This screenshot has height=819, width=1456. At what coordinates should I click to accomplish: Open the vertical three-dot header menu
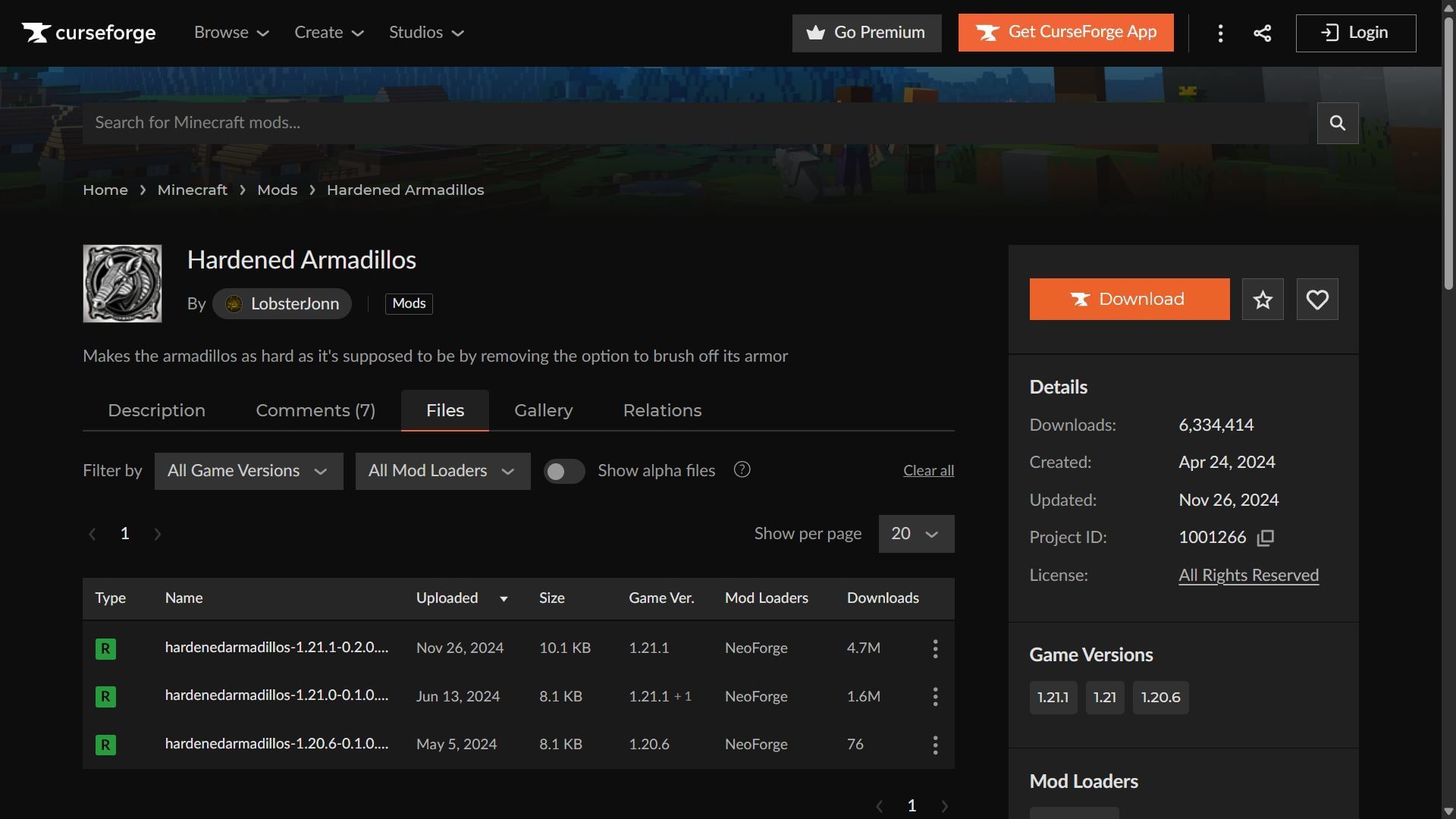(x=1220, y=33)
